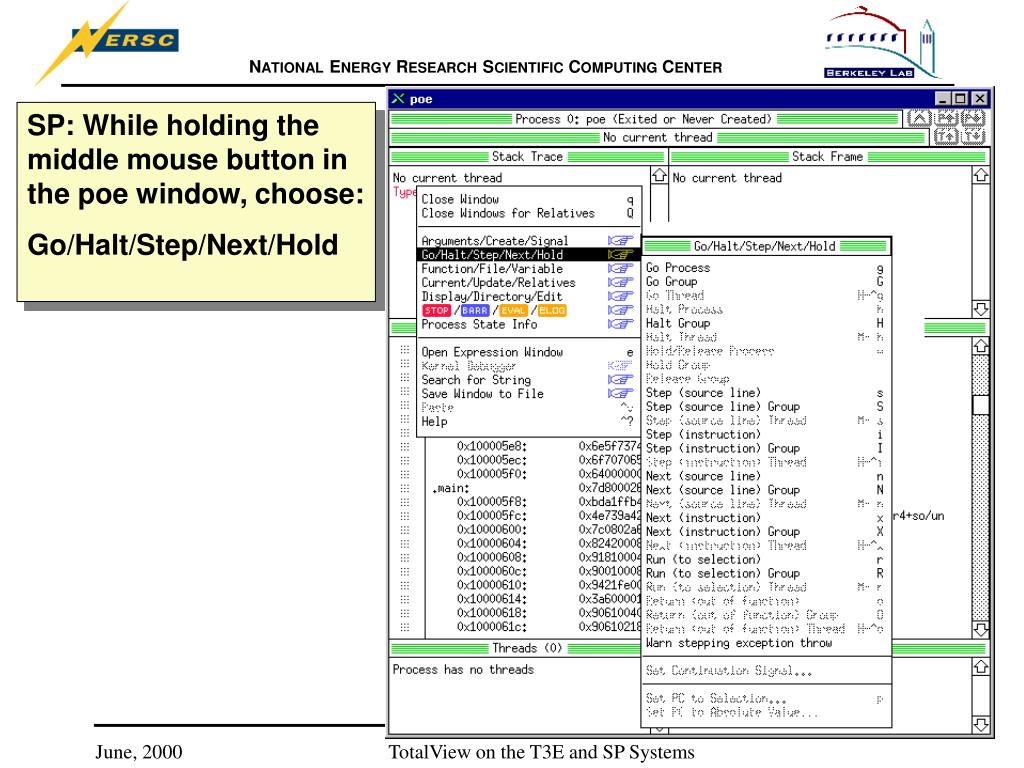Screen dimensions: 1024x768
Task: Click the source pane scroll-up arrow
Action: (981, 346)
